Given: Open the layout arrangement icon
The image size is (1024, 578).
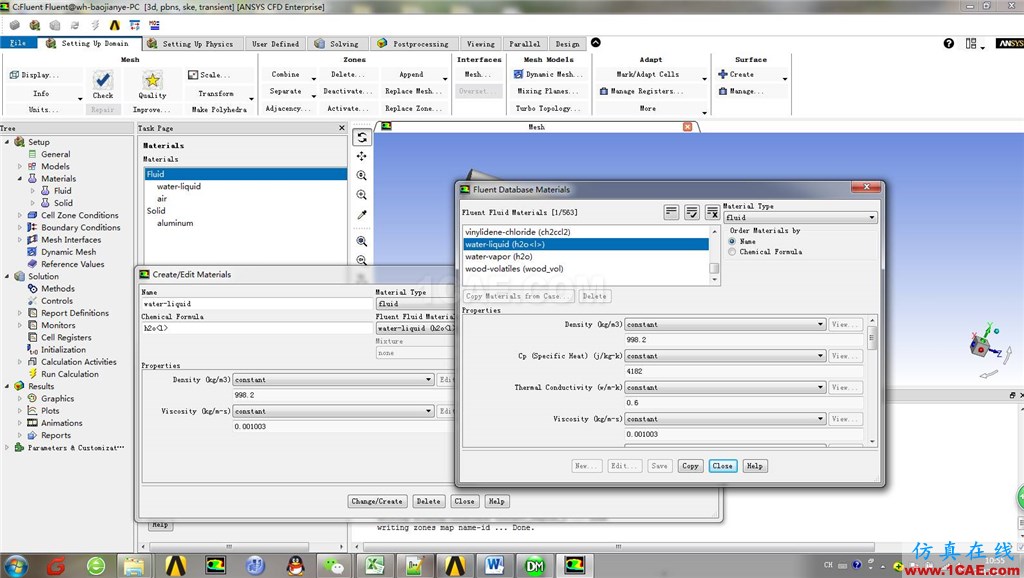Looking at the screenshot, I should tap(972, 43).
